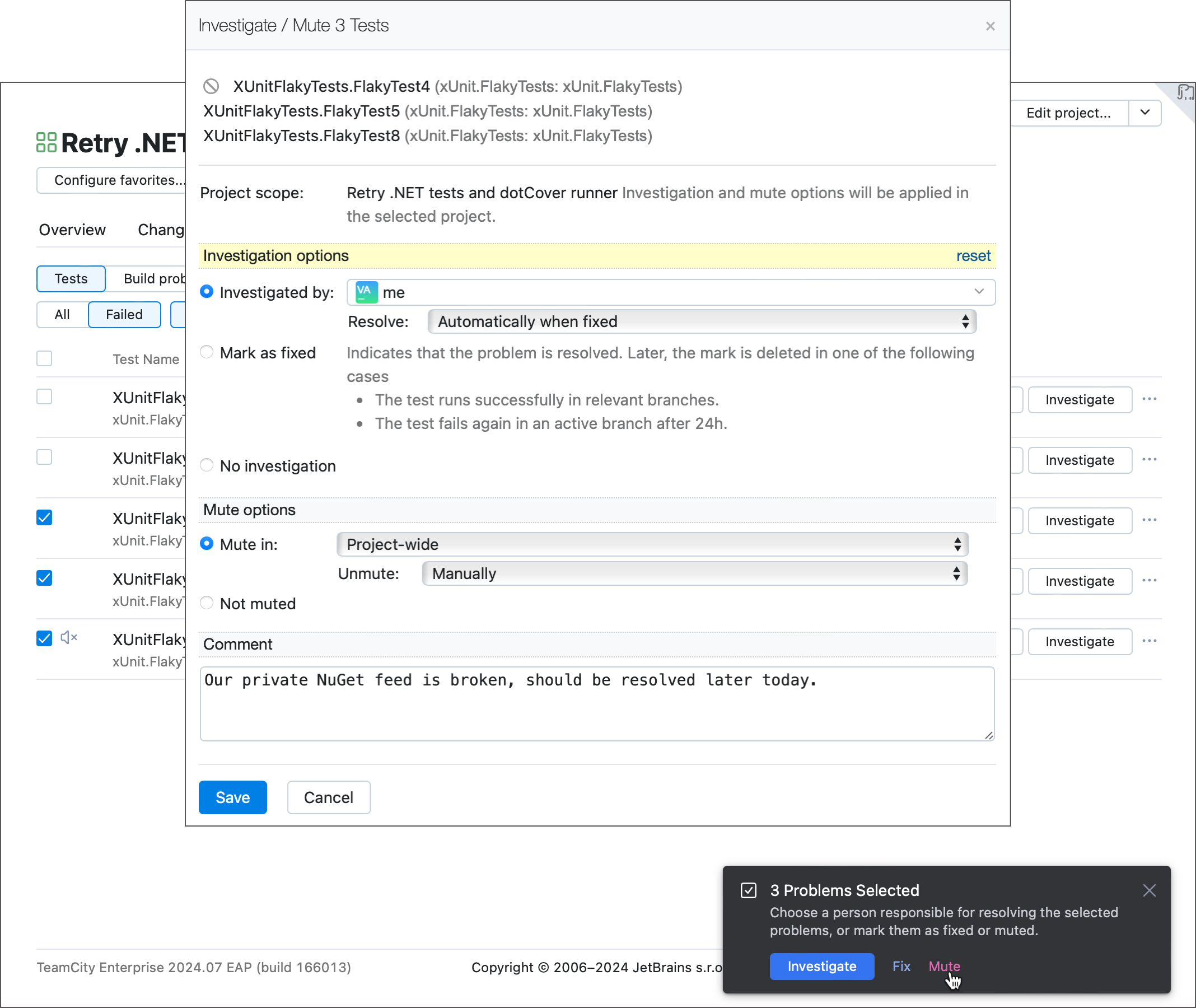Click the clock/retry icon next to XUnitFlakyTests.FlakyTest4
This screenshot has height=1008, width=1196.
(x=212, y=87)
